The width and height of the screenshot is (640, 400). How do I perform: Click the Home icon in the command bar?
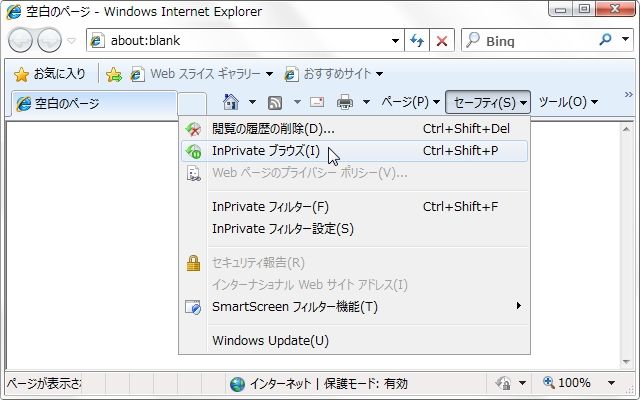click(x=231, y=102)
